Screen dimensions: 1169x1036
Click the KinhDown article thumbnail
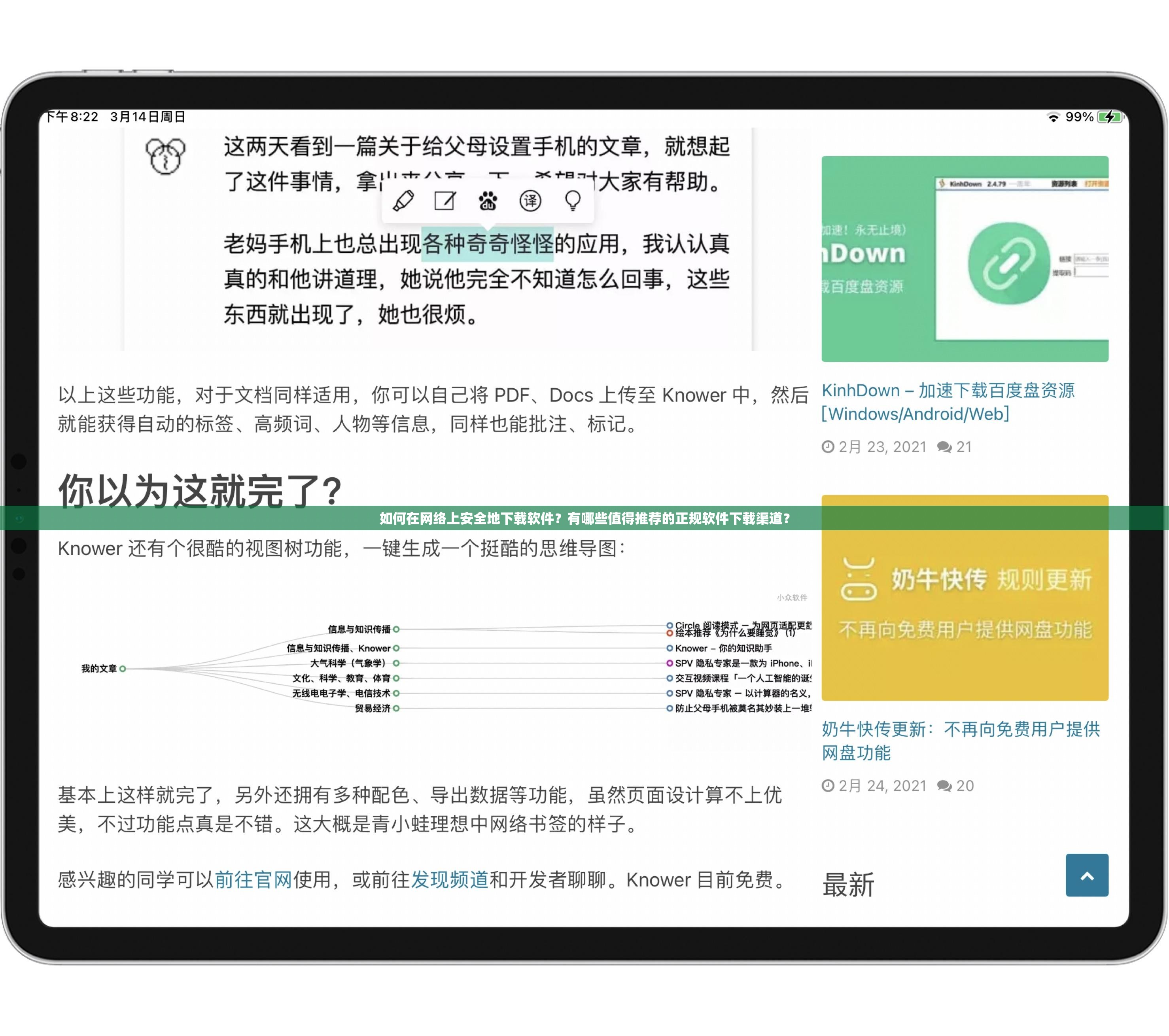965,257
